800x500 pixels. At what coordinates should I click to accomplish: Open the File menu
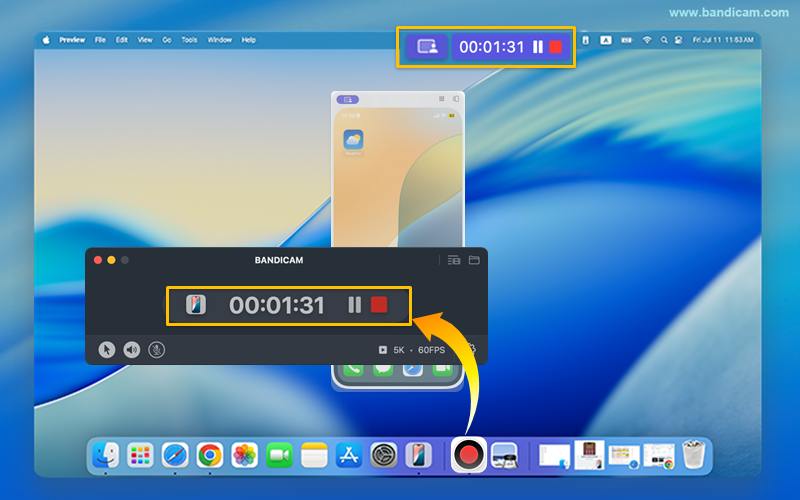100,40
